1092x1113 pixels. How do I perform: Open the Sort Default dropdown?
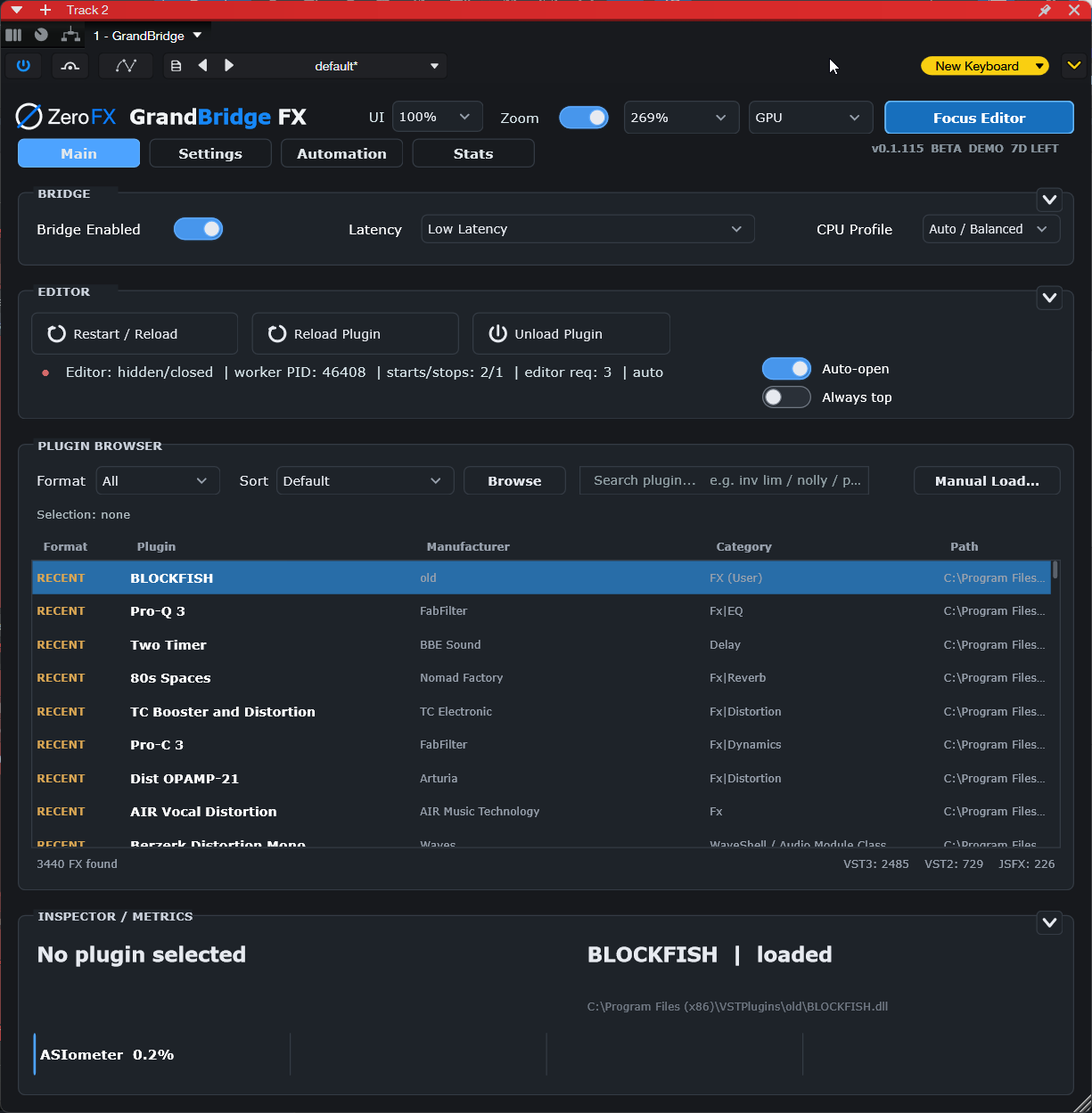pyautogui.click(x=365, y=481)
